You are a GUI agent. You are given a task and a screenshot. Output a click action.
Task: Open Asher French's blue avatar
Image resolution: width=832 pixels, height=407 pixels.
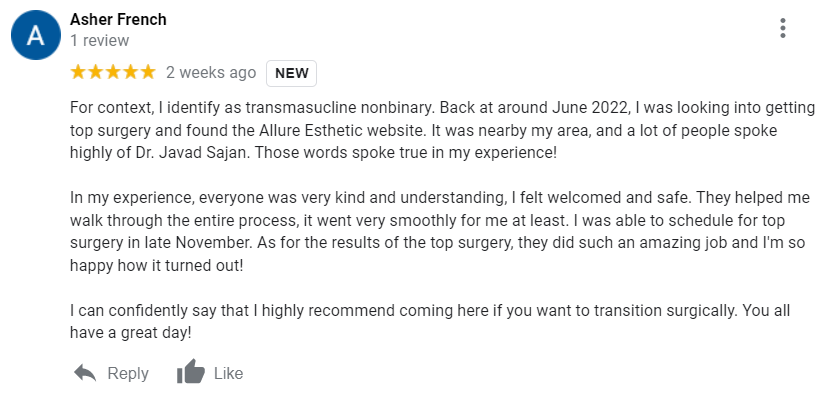pyautogui.click(x=36, y=35)
